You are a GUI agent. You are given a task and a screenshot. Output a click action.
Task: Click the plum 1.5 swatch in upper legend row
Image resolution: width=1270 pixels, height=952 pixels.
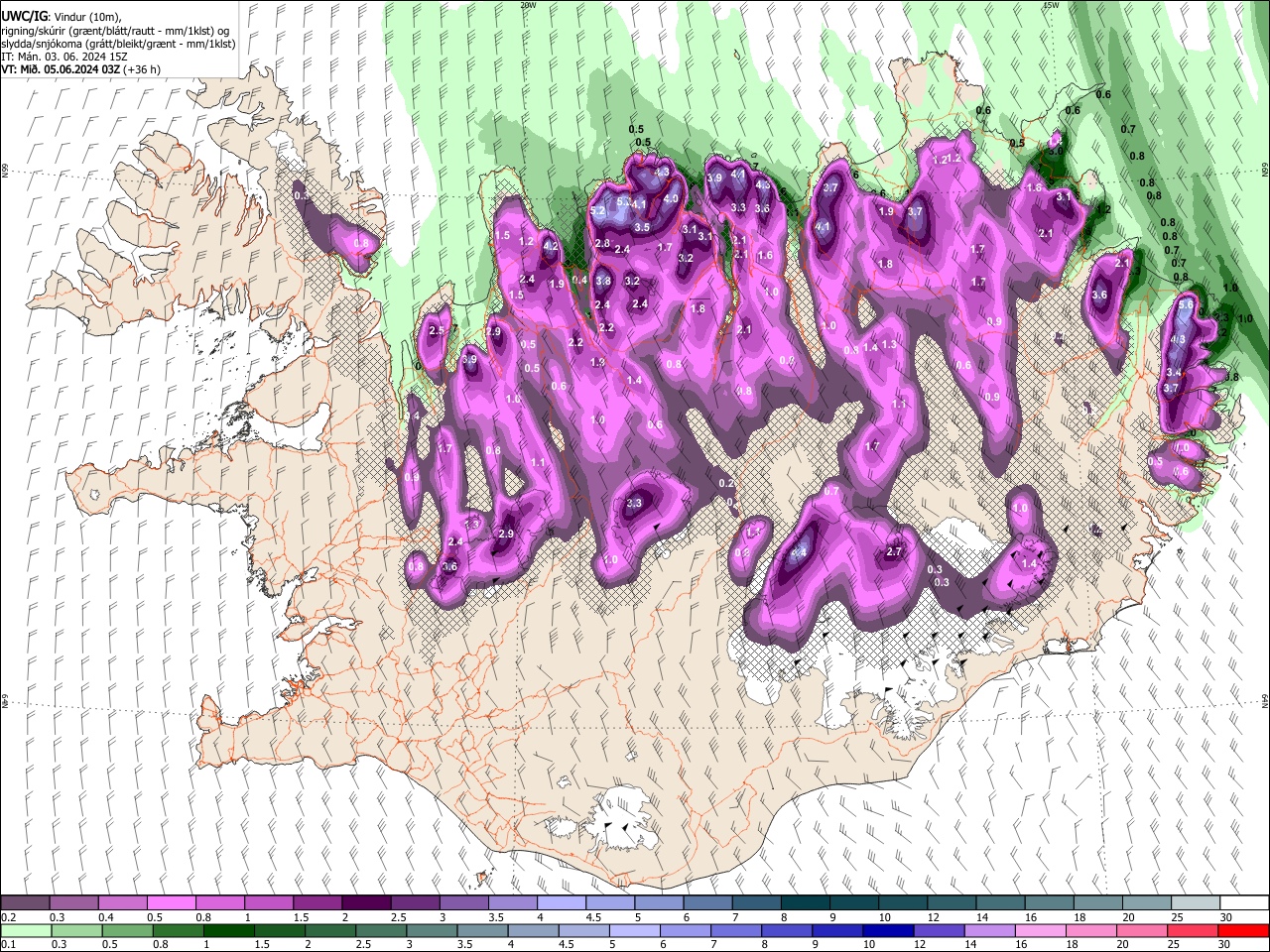click(317, 903)
